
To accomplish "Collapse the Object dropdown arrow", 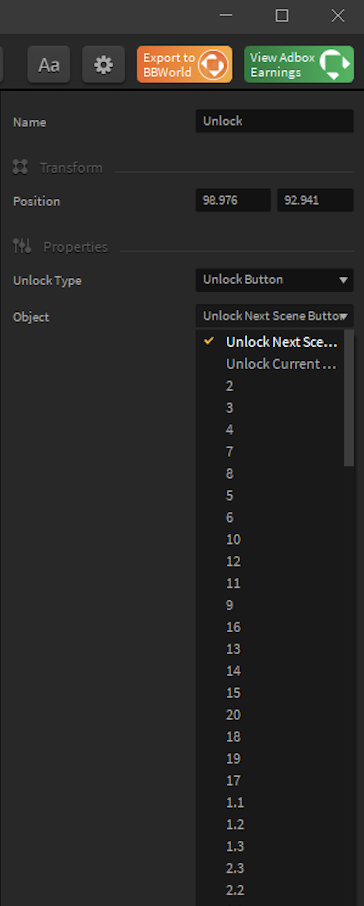I will click(344, 316).
